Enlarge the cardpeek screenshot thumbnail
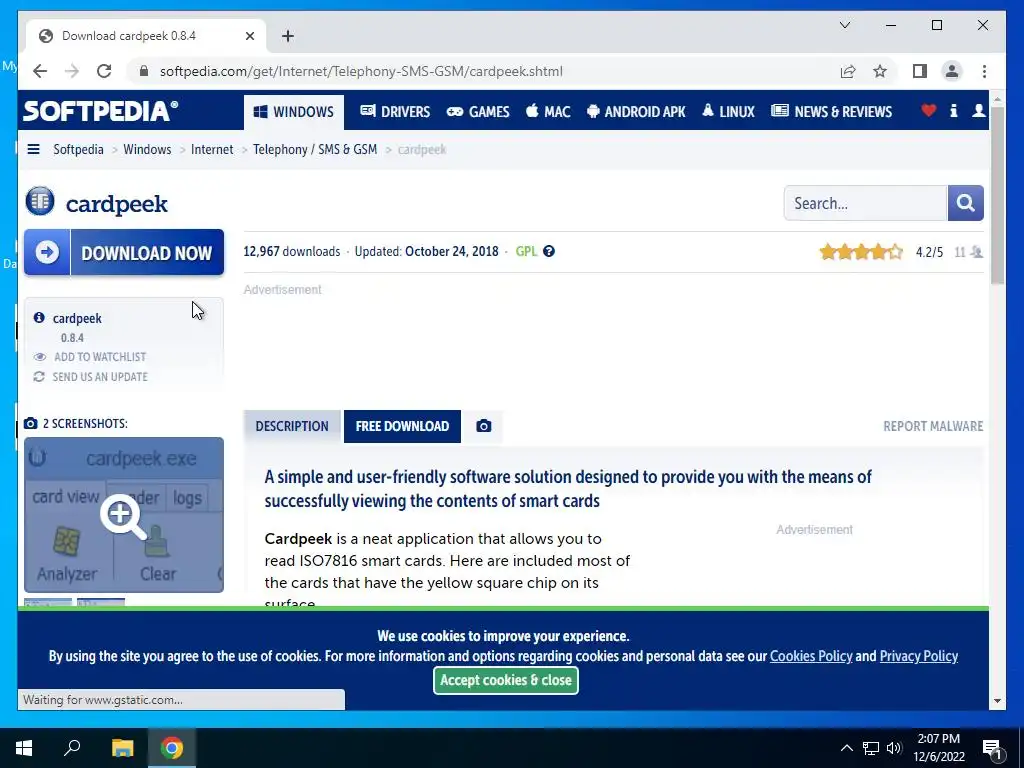Screen dimensions: 1024x768 (x=124, y=515)
